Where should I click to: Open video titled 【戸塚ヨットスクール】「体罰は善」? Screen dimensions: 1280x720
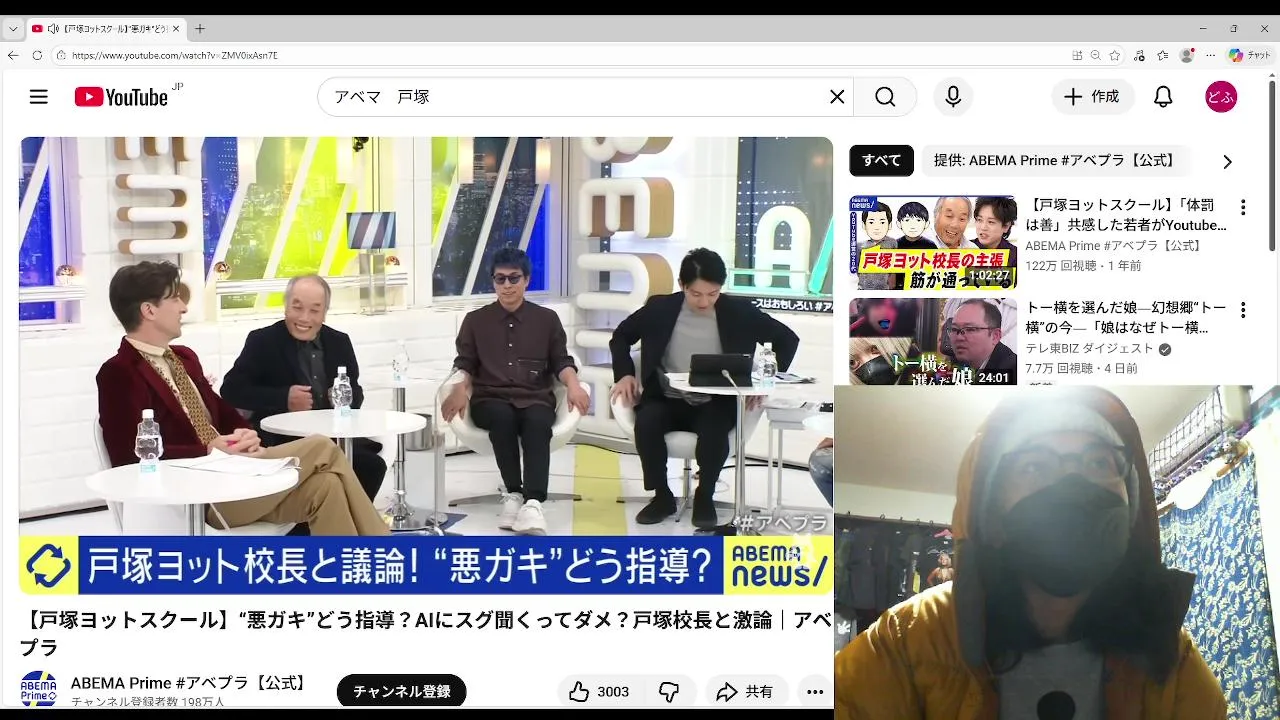click(1126, 215)
